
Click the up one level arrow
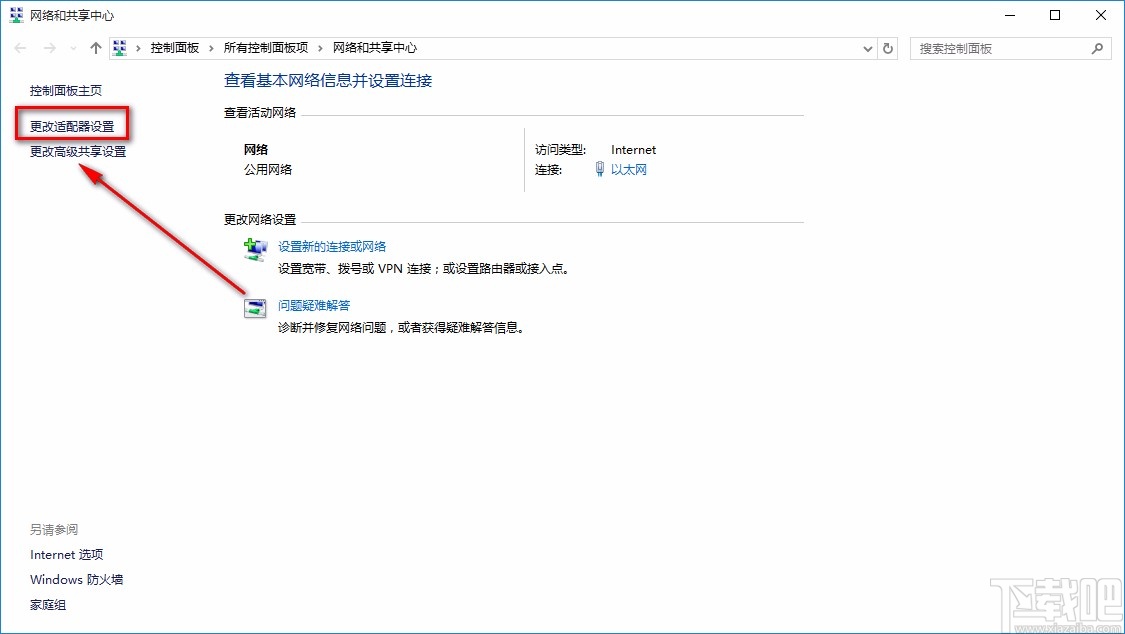(95, 47)
